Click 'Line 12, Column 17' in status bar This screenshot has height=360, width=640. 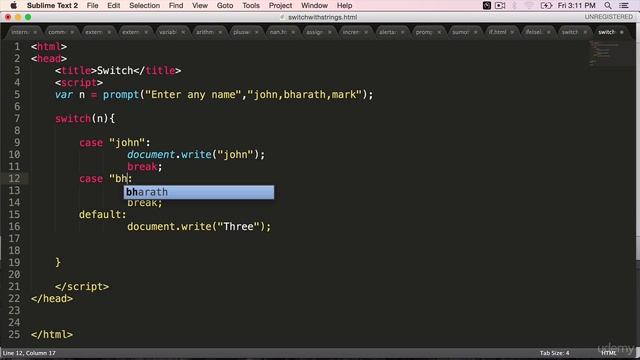(x=29, y=353)
